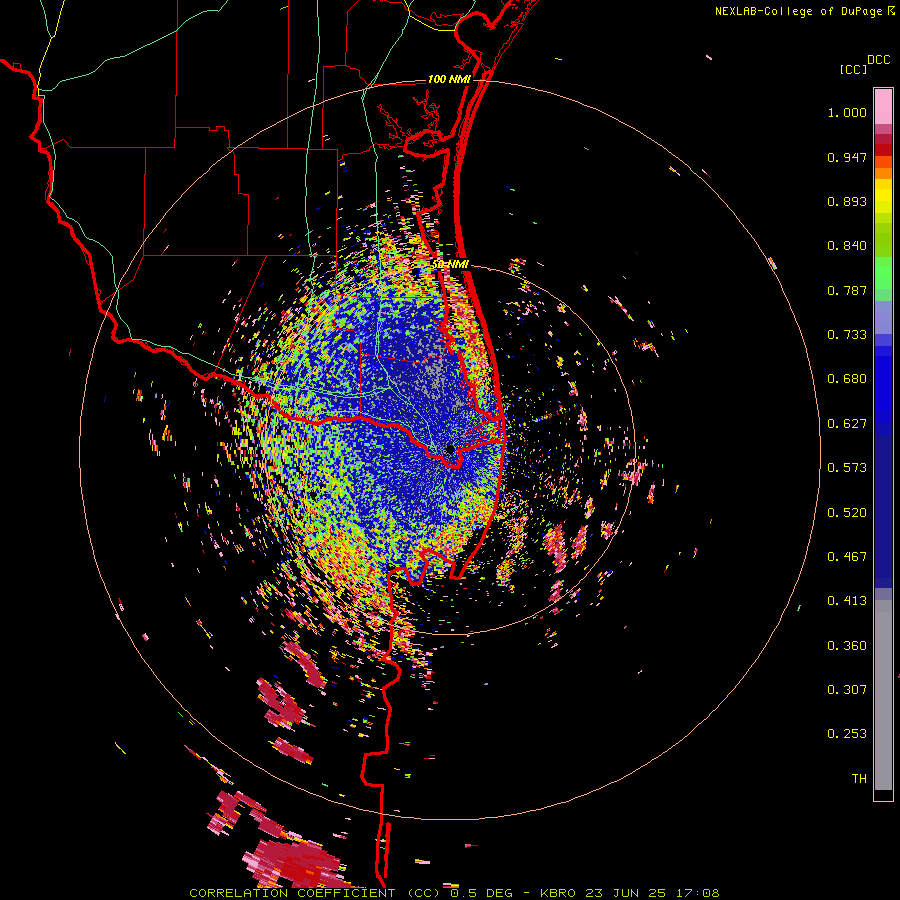Click the TH threshold label
The height and width of the screenshot is (900, 900).
point(859,779)
